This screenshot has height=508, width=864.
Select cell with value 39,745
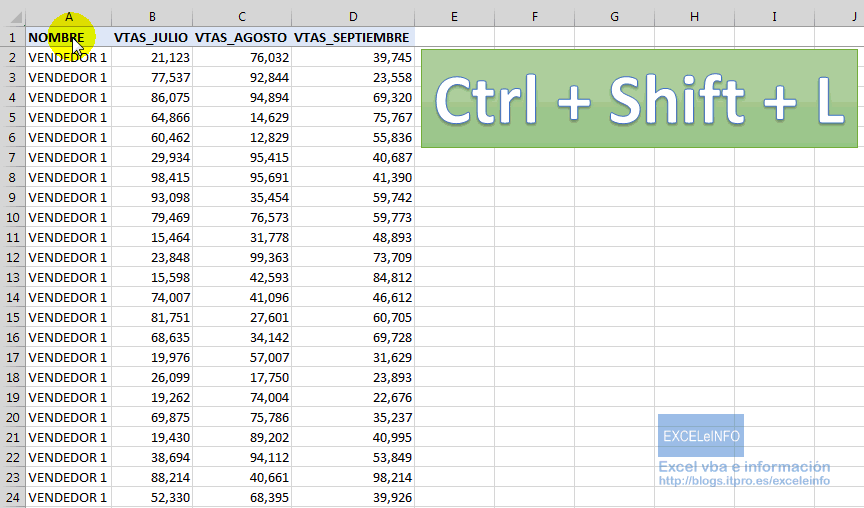[x=353, y=57]
